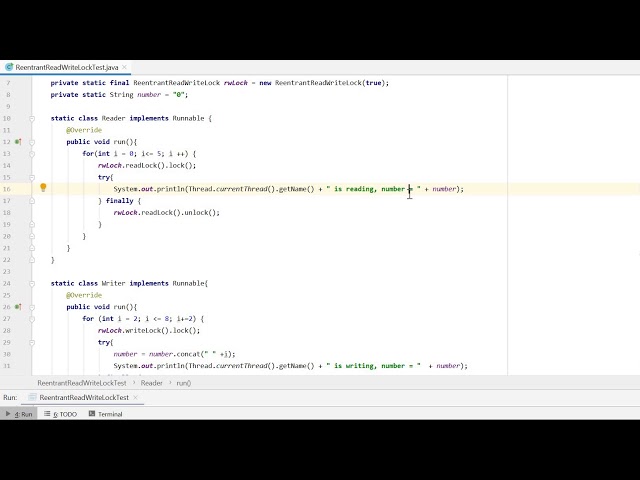Click the Run: panel label

[x=10, y=397]
